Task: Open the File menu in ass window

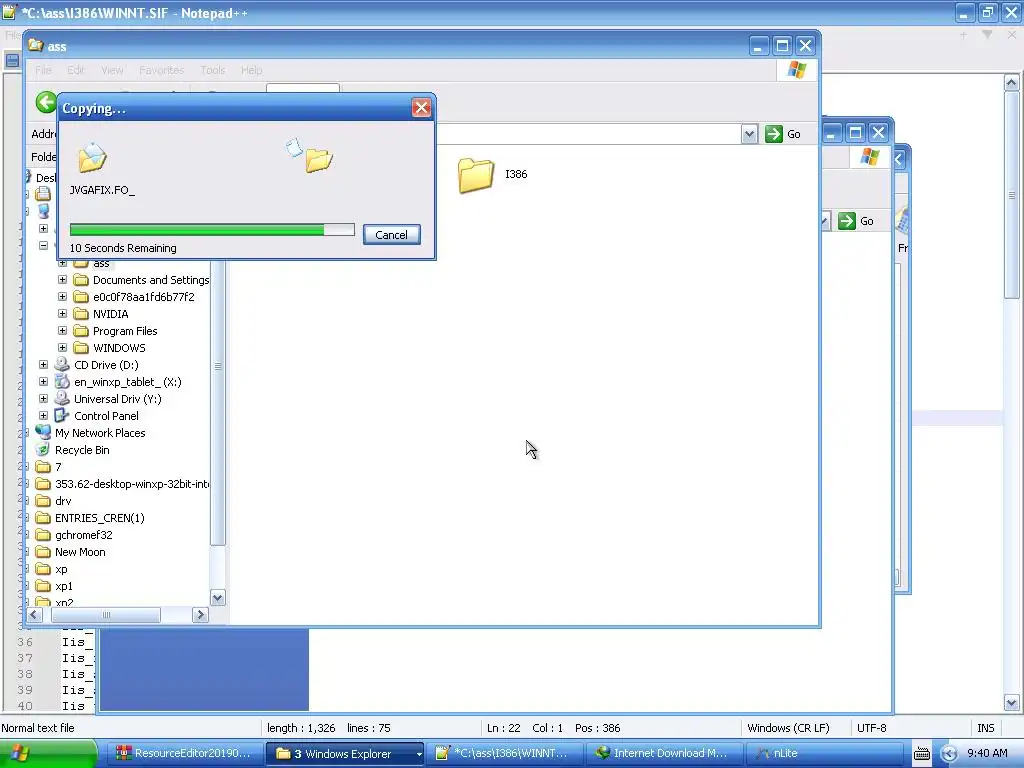Action: click(x=43, y=70)
